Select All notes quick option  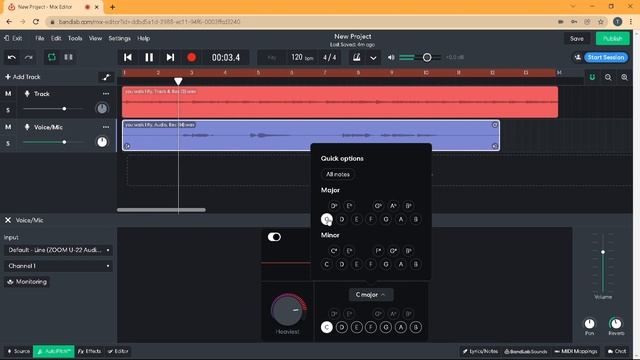(338, 174)
